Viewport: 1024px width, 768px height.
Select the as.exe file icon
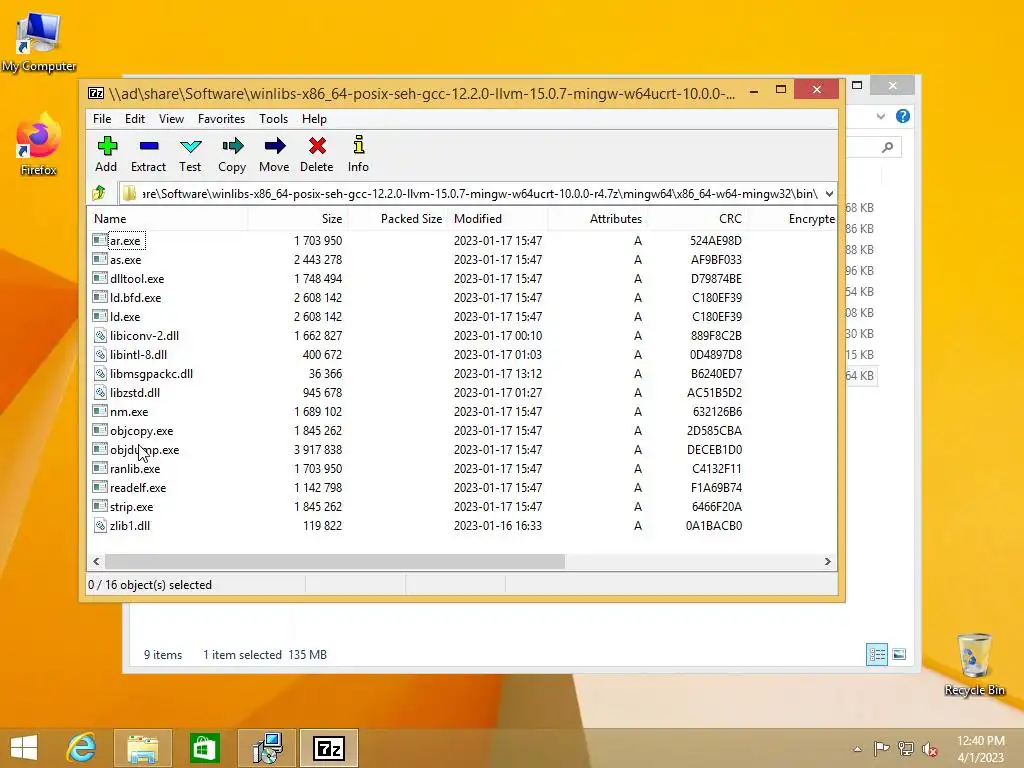(x=100, y=259)
